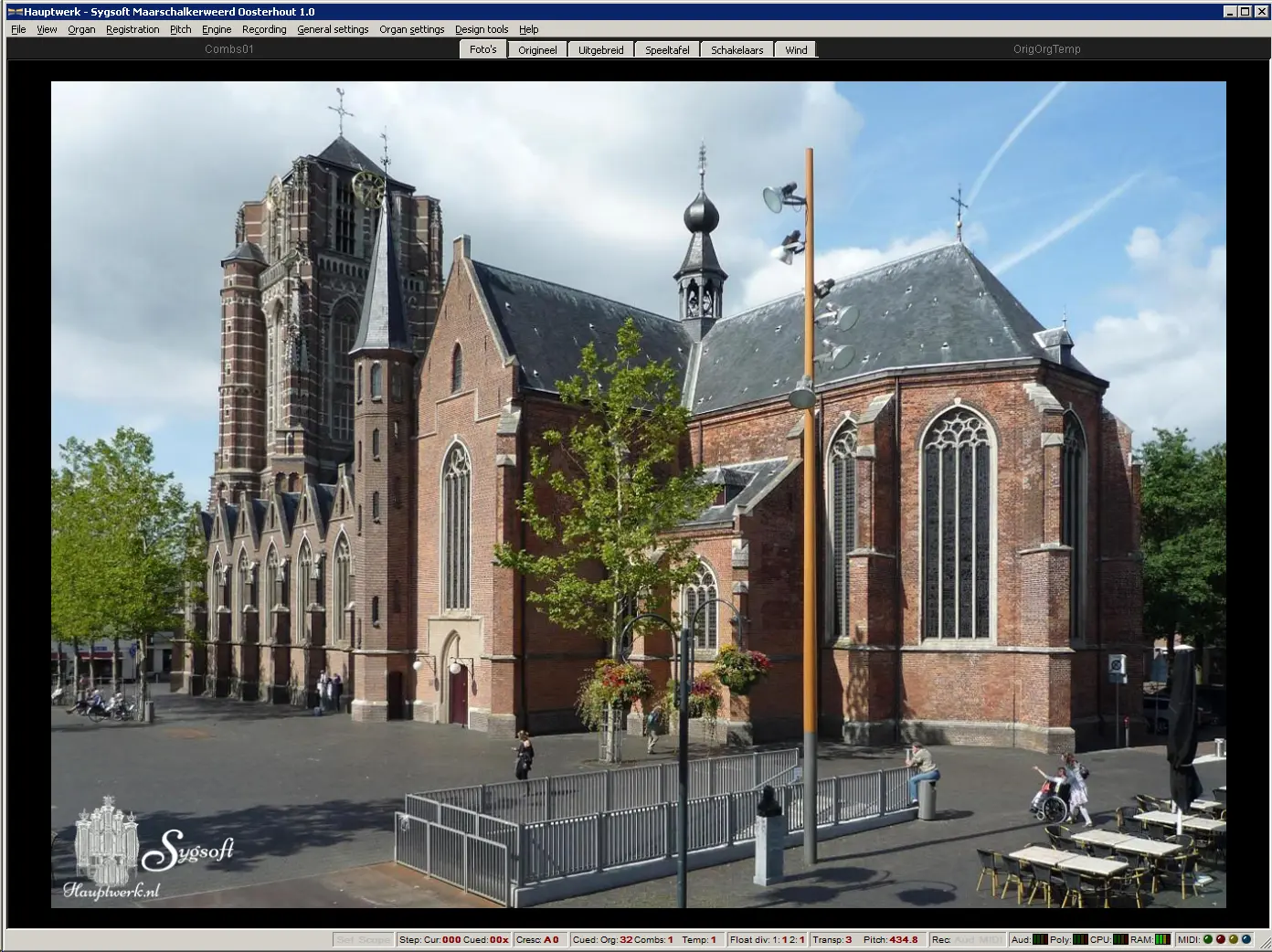Screen dimensions: 1272x952
Task: Open the Design tools menu
Action: pyautogui.click(x=482, y=29)
